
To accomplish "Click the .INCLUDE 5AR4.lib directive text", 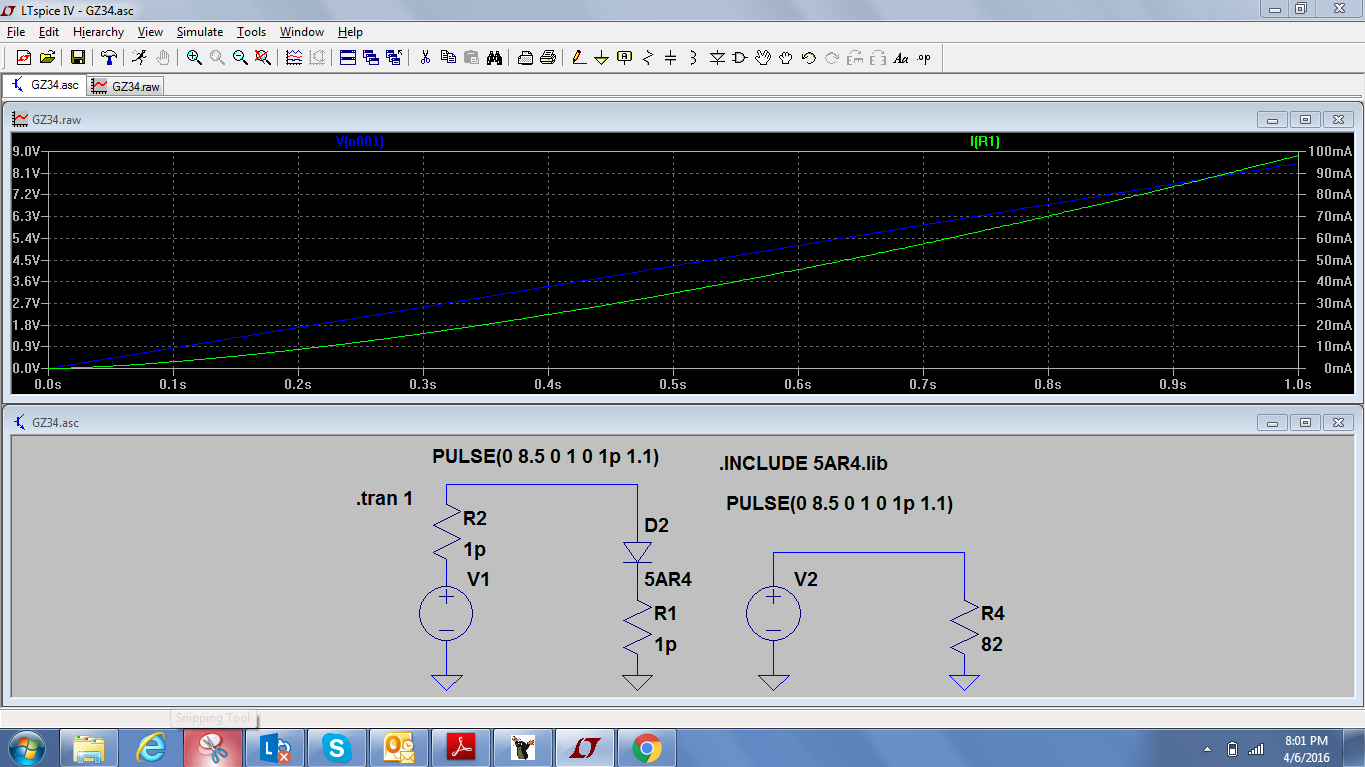I will (x=803, y=464).
